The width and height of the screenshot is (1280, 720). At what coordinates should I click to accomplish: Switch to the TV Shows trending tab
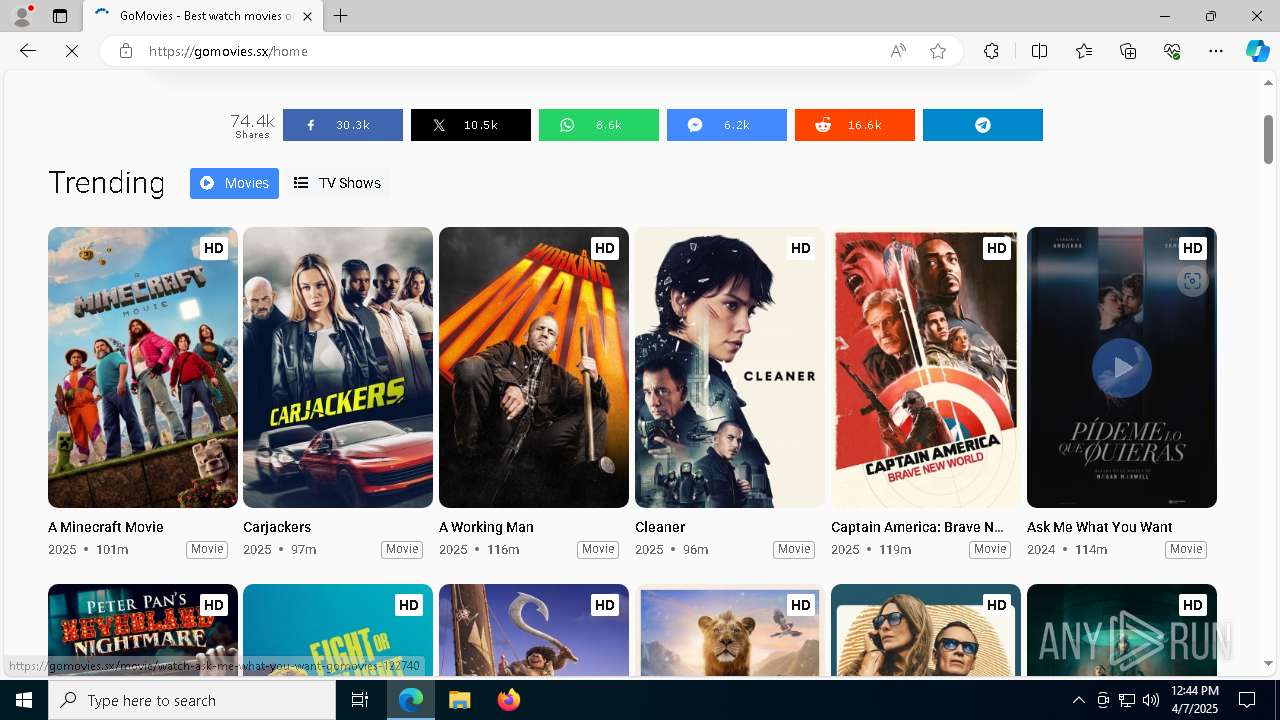[x=337, y=183]
